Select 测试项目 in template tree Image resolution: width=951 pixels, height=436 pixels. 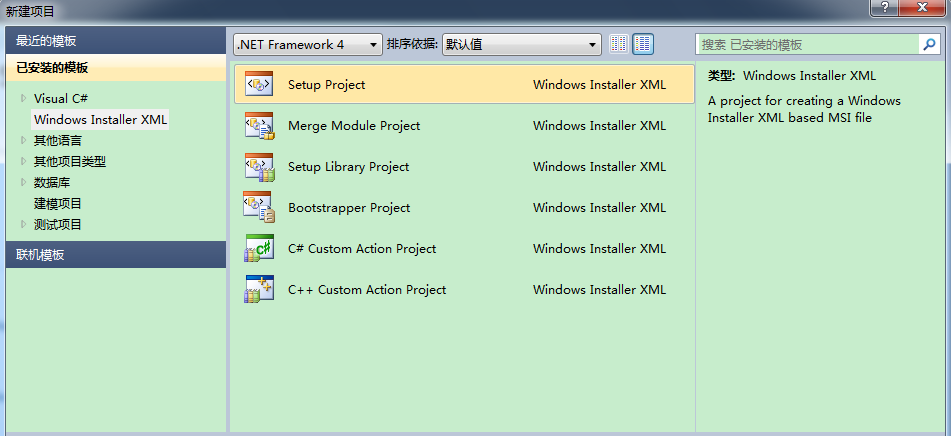pyautogui.click(x=58, y=224)
